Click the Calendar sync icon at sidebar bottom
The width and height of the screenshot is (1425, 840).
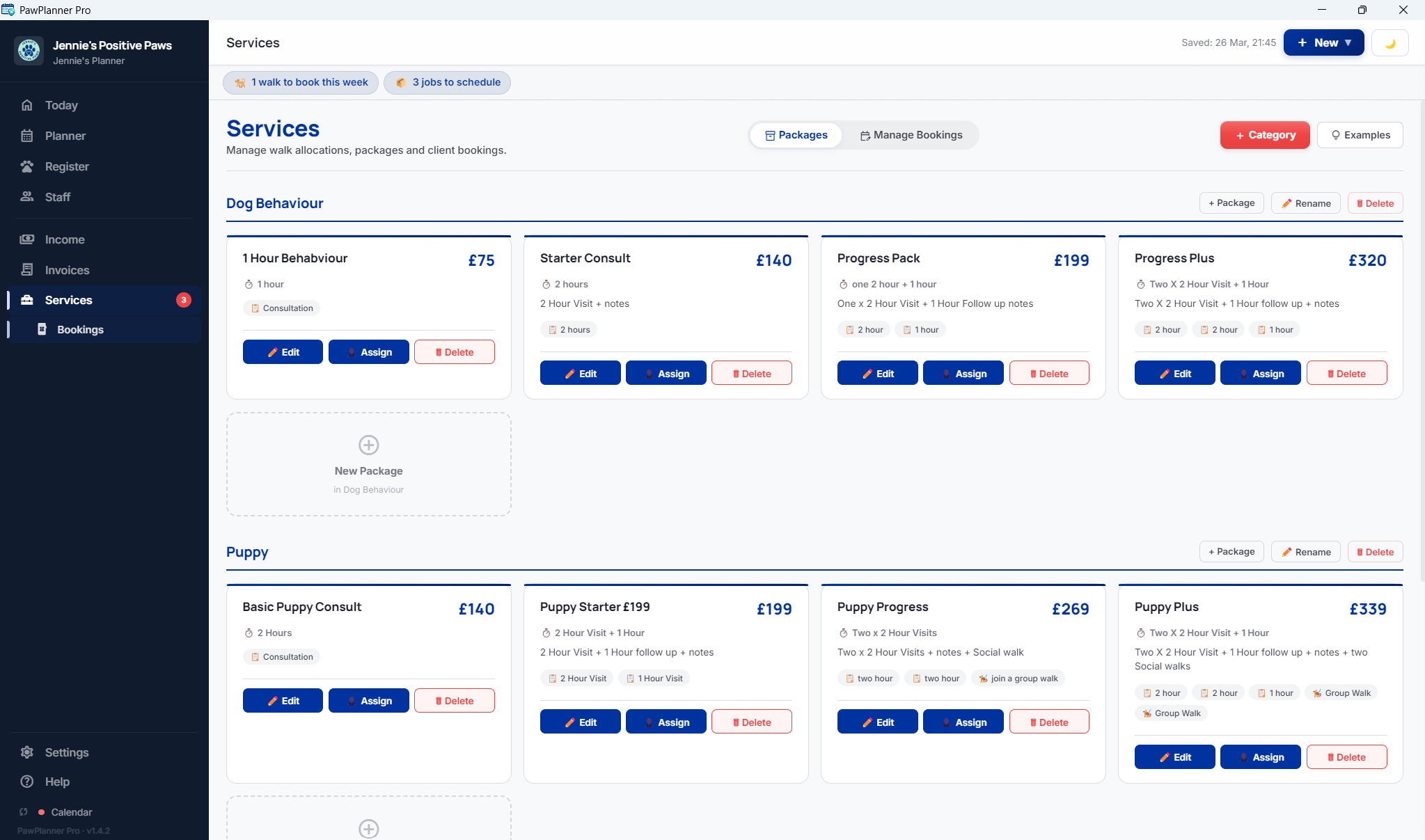point(24,811)
